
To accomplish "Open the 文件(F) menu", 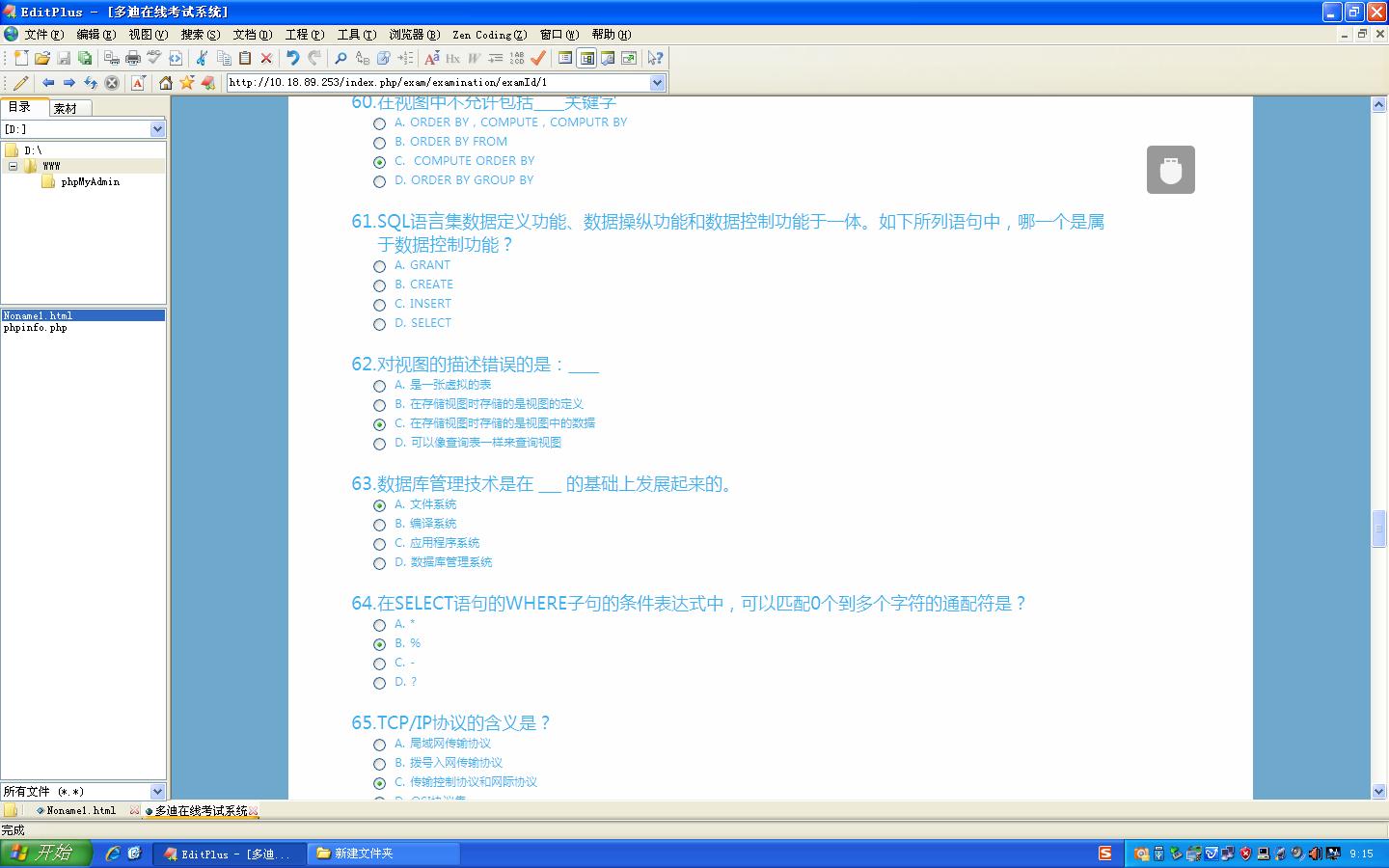I will point(44,35).
